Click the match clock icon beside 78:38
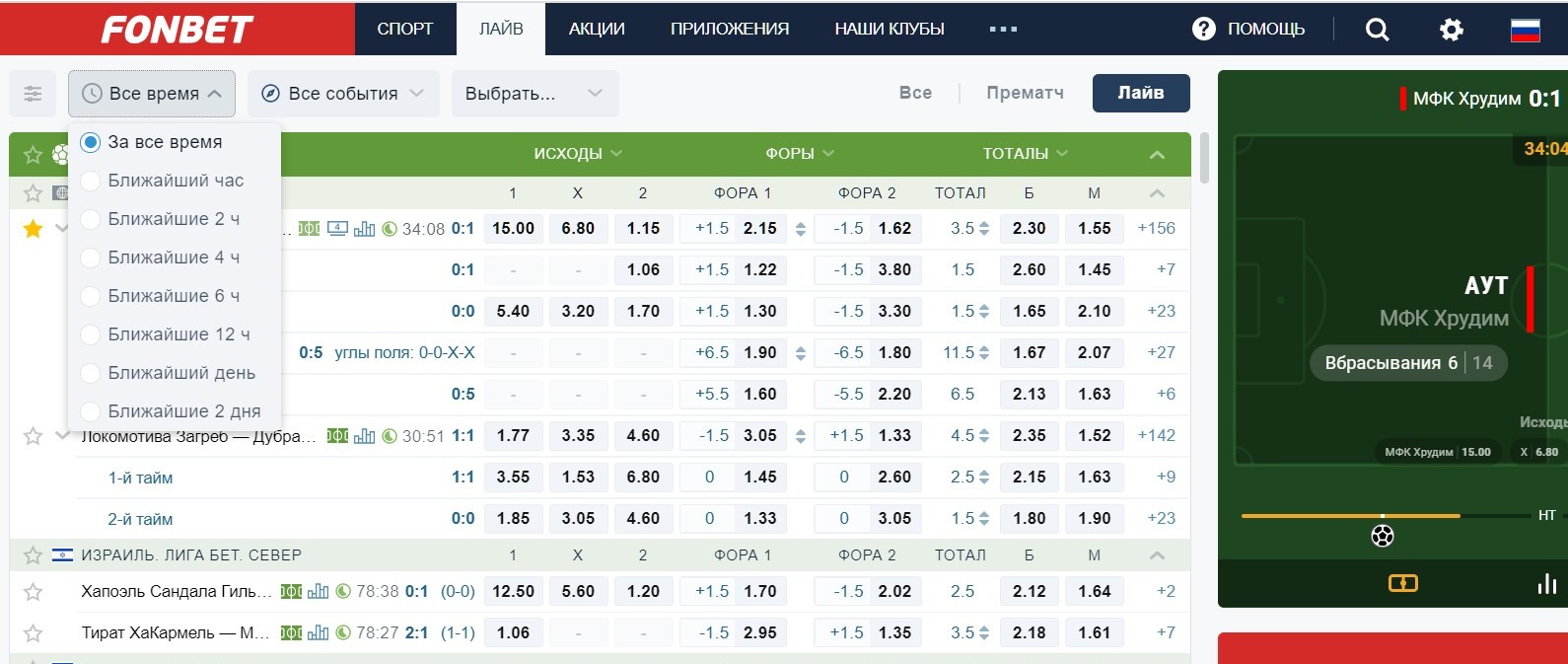Viewport: 1568px width, 664px height. [x=343, y=592]
